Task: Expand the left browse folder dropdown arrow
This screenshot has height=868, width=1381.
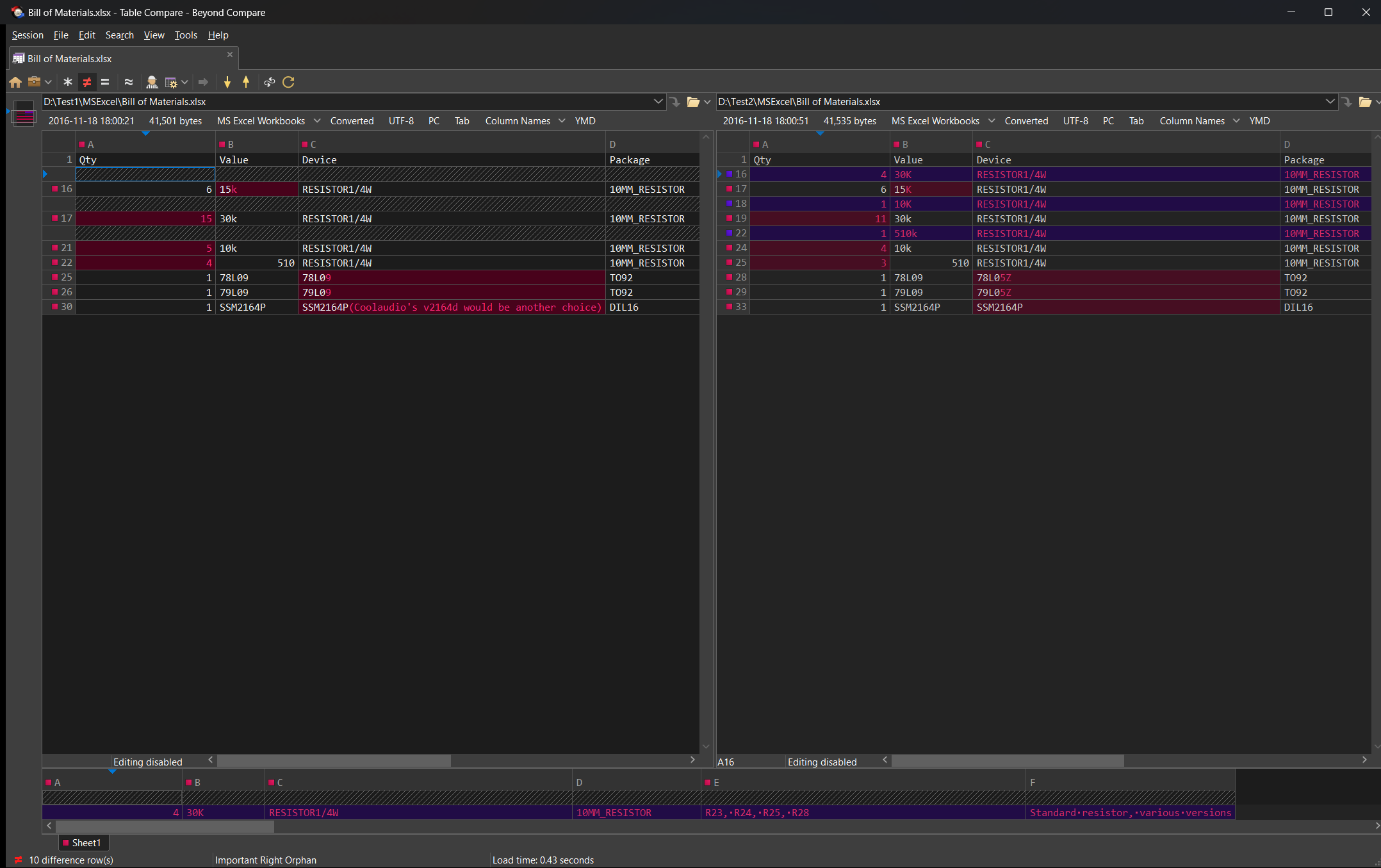Action: tap(707, 102)
